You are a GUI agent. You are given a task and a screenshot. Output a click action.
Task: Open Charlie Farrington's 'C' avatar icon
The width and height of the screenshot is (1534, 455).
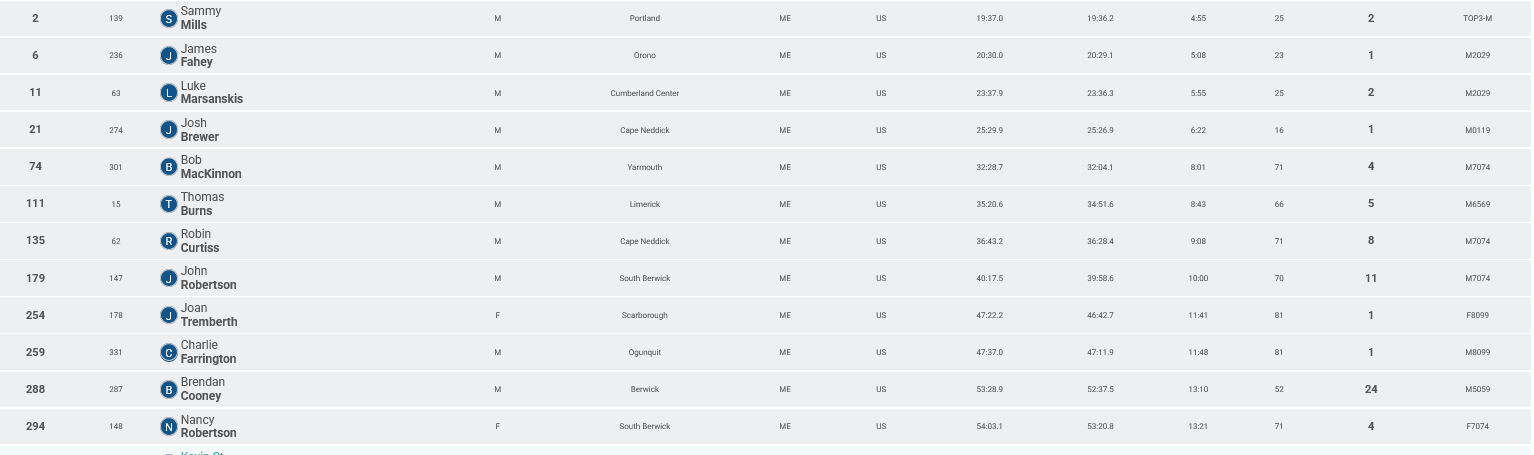pyautogui.click(x=169, y=352)
